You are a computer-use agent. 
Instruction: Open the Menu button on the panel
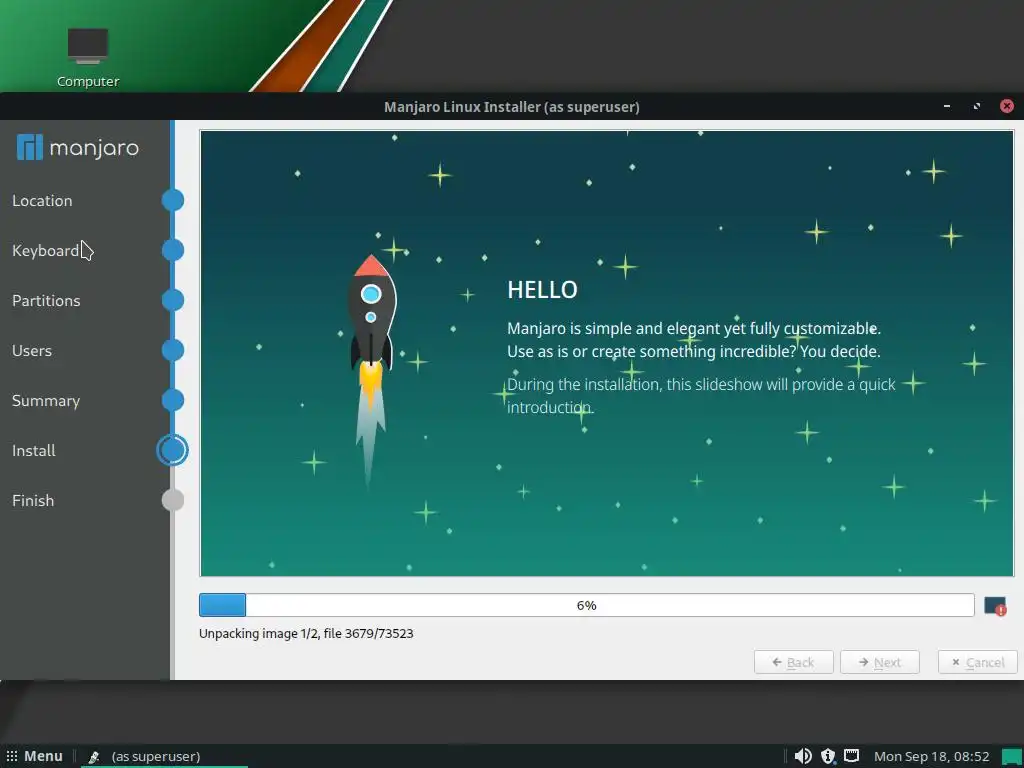tap(35, 756)
